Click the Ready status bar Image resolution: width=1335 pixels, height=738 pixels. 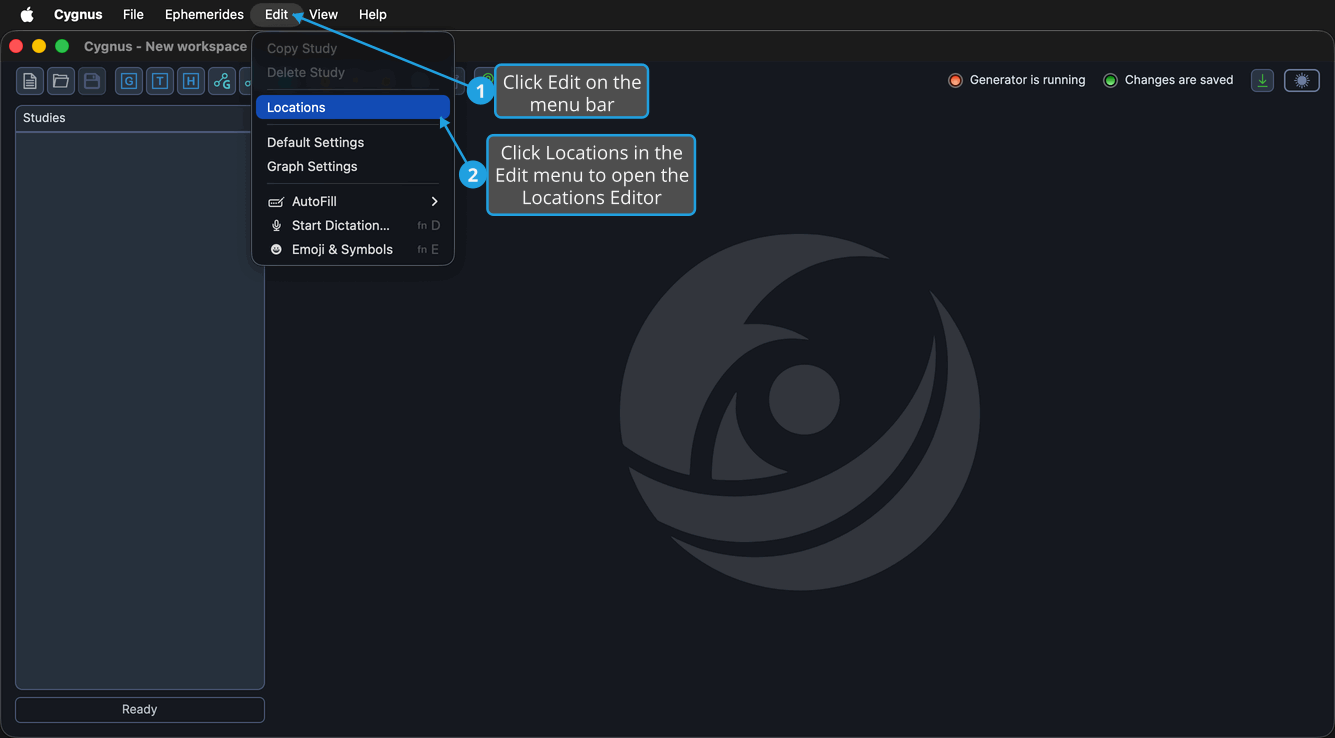click(140, 710)
